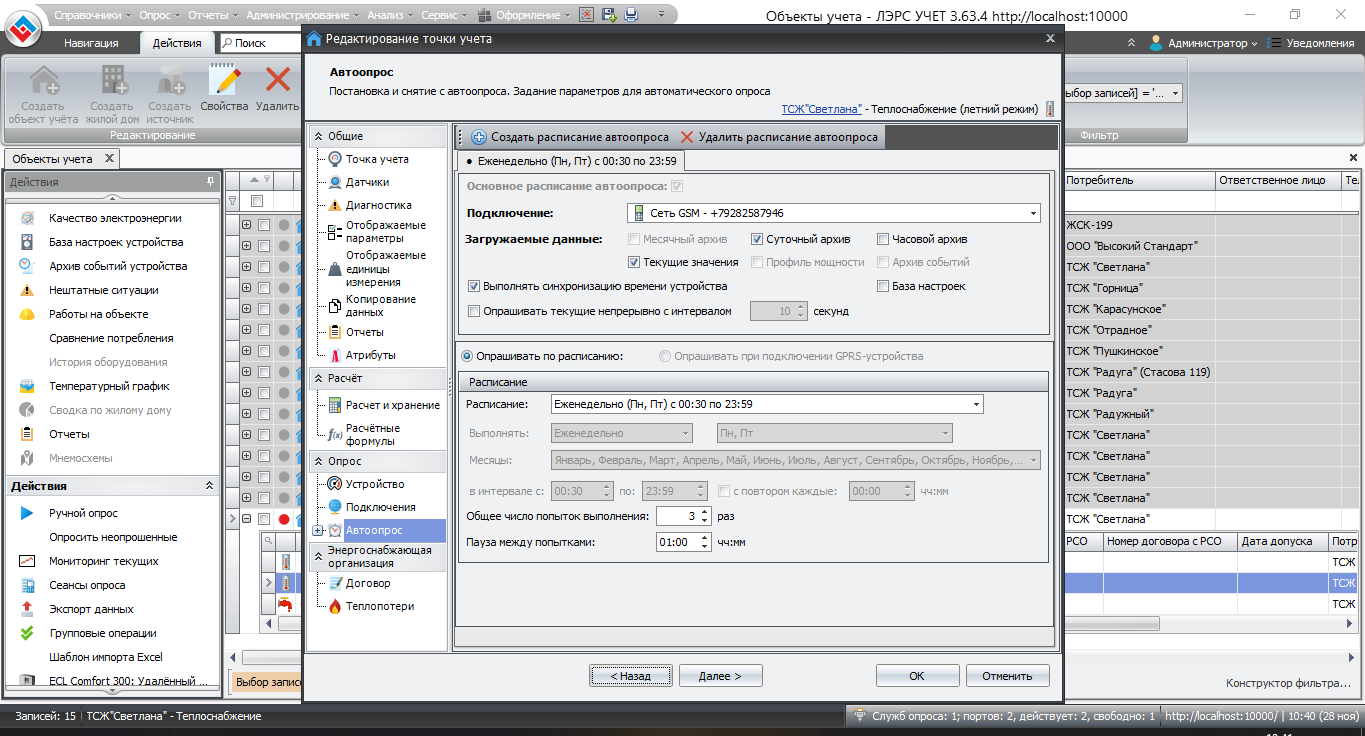Click Ручной опрос play icon
Viewport: 1365px width, 736px height.
(27, 513)
